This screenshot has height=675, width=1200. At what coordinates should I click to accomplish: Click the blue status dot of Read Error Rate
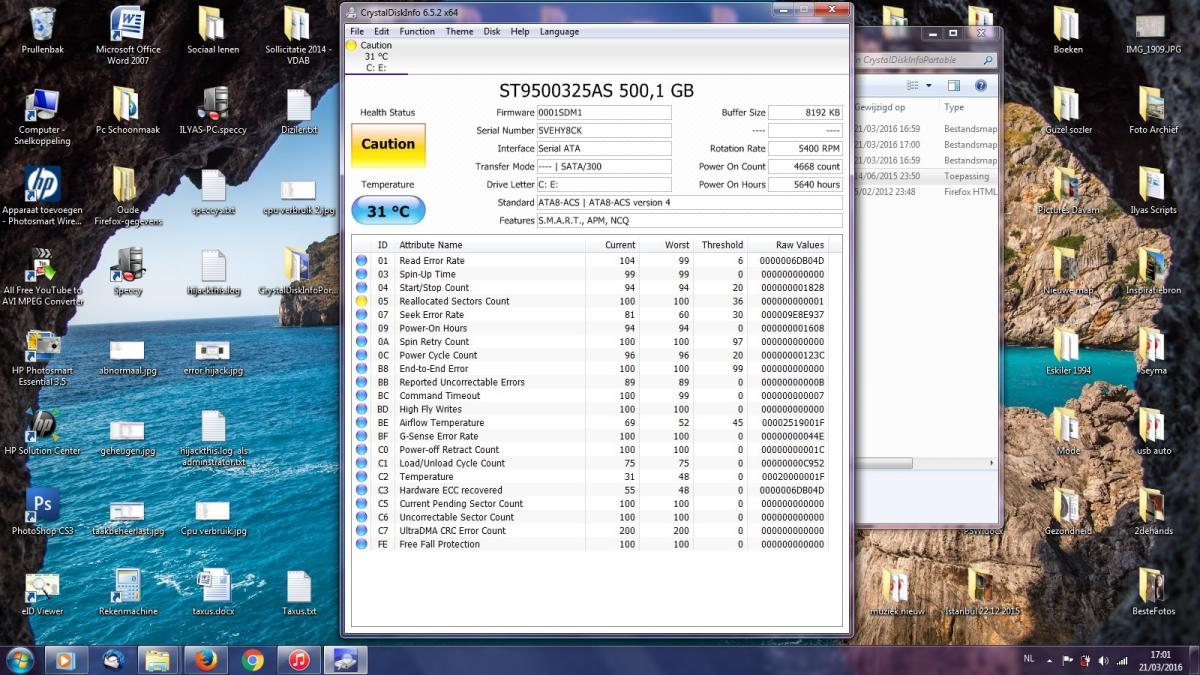362,260
